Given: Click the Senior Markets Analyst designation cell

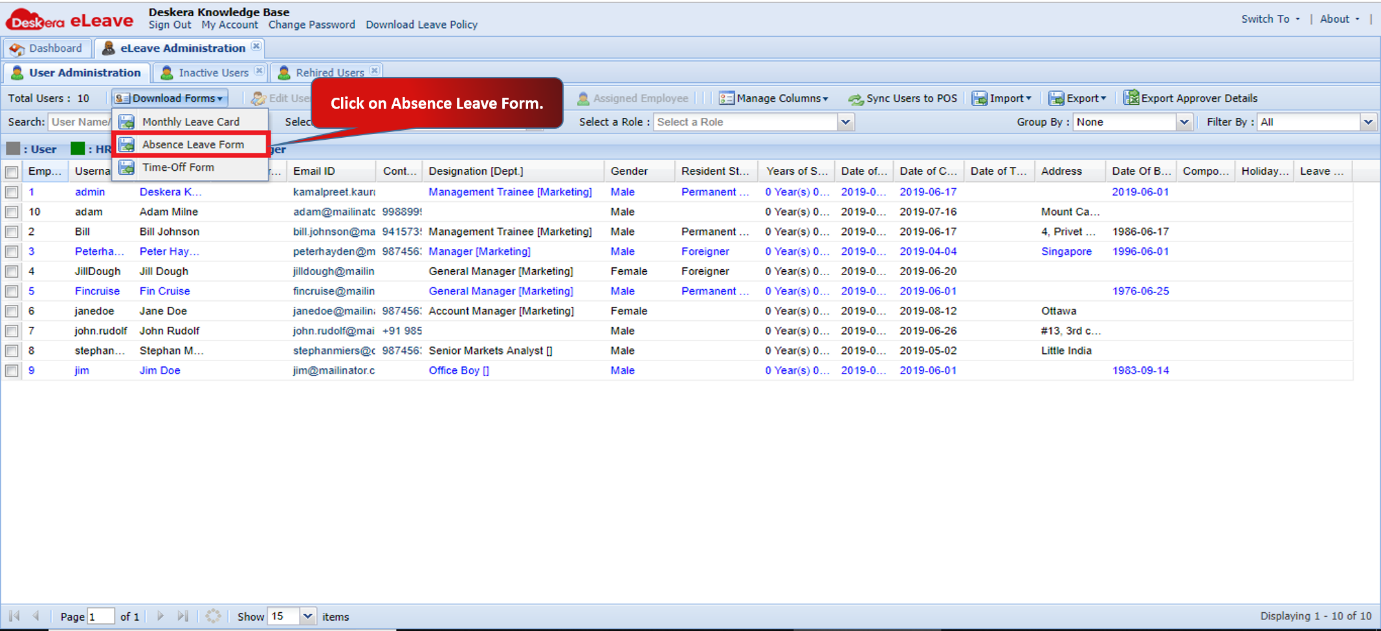Looking at the screenshot, I should point(491,351).
